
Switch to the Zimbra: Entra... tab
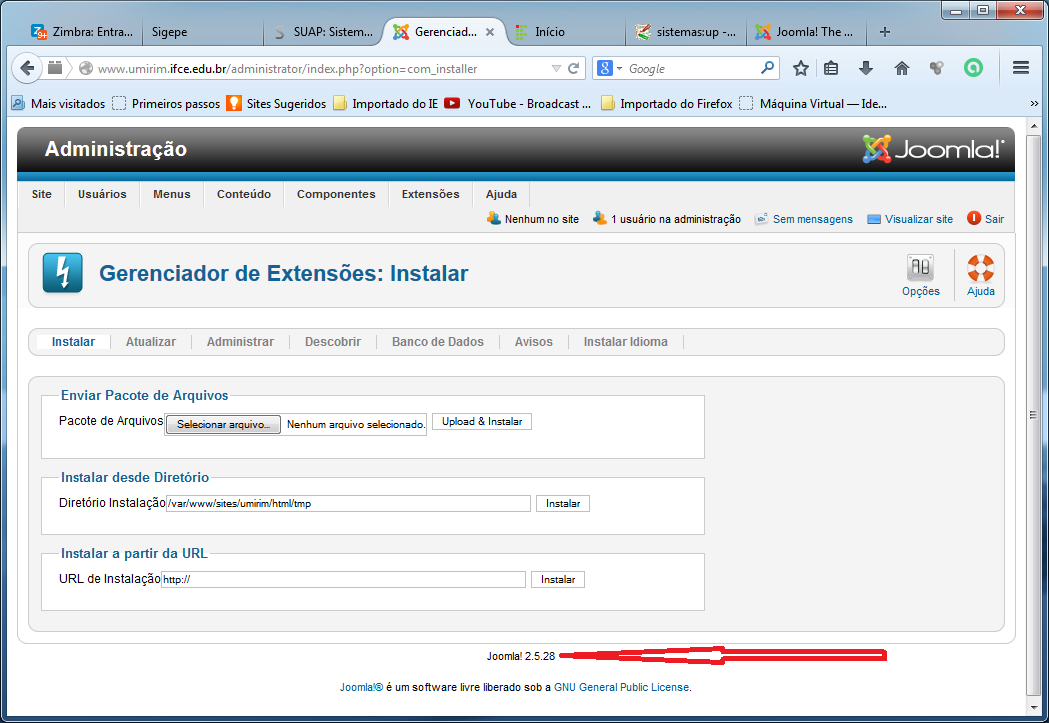click(83, 32)
